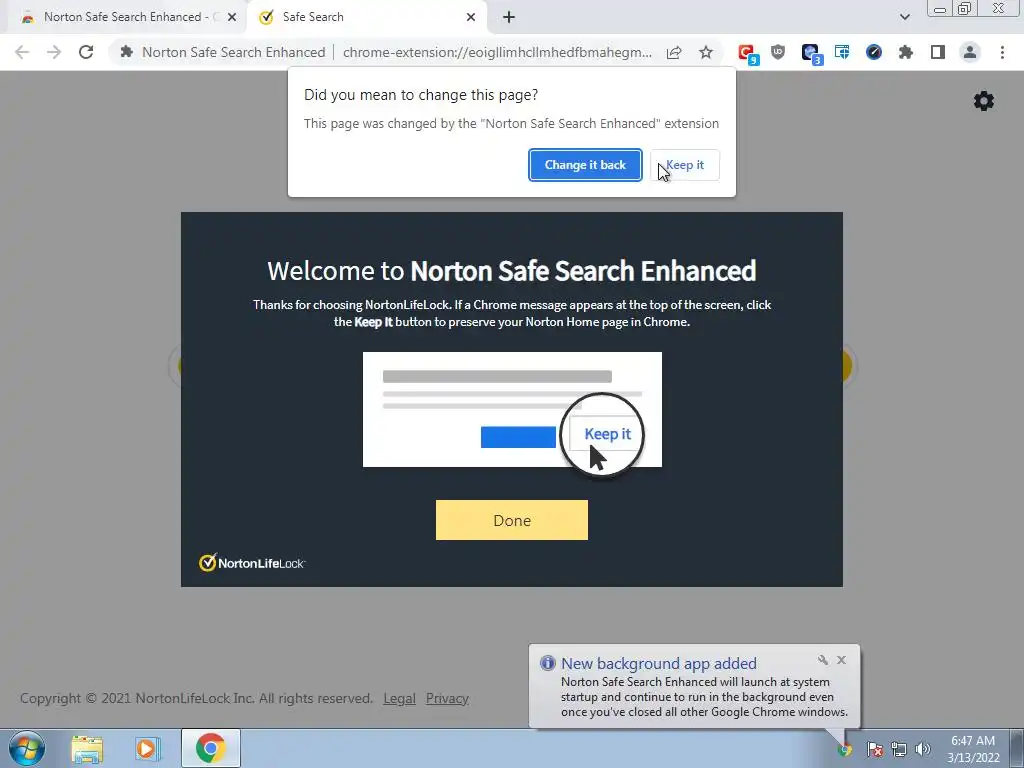The image size is (1024, 768).
Task: Click the taskbar clock showing 6:47 AM
Action: point(973,749)
